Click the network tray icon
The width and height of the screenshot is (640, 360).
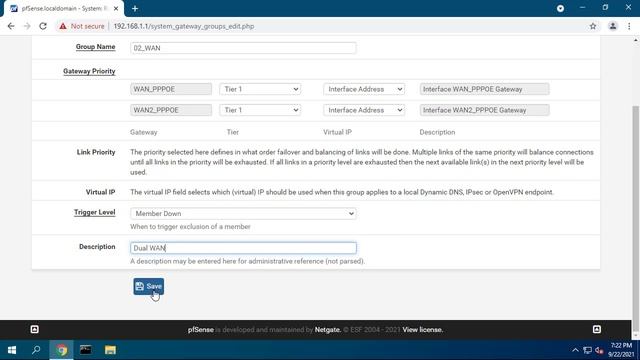point(587,350)
